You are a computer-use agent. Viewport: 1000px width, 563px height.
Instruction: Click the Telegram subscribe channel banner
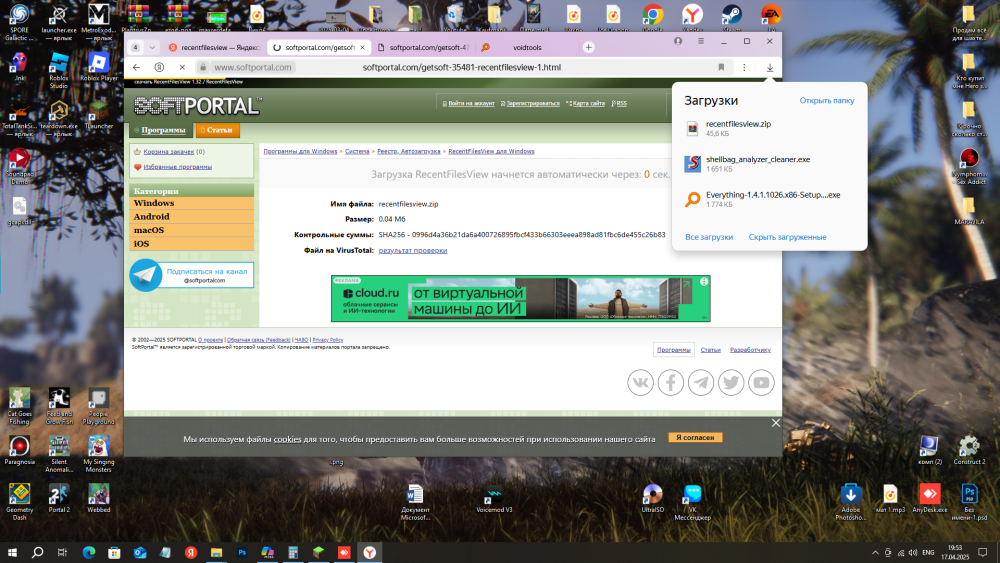(191, 275)
